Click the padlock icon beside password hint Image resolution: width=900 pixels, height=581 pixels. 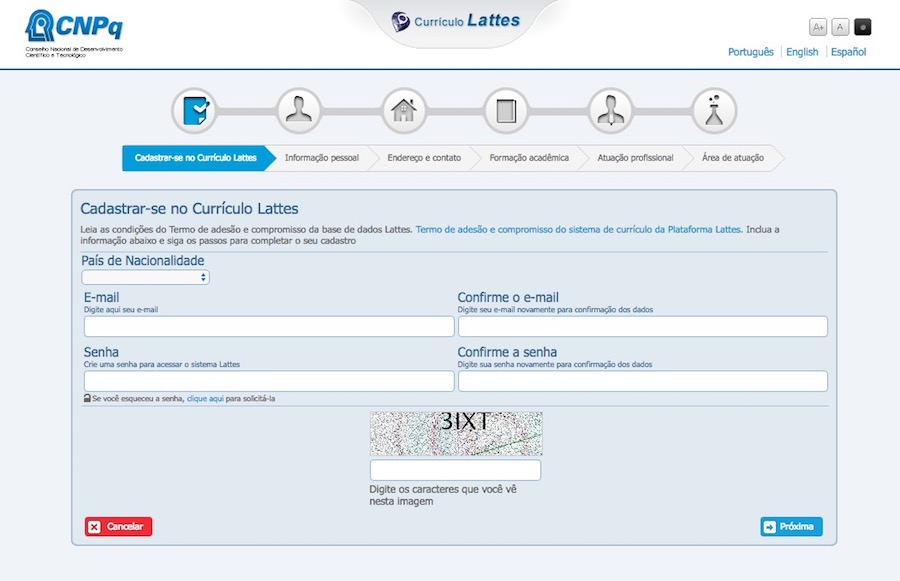point(87,398)
